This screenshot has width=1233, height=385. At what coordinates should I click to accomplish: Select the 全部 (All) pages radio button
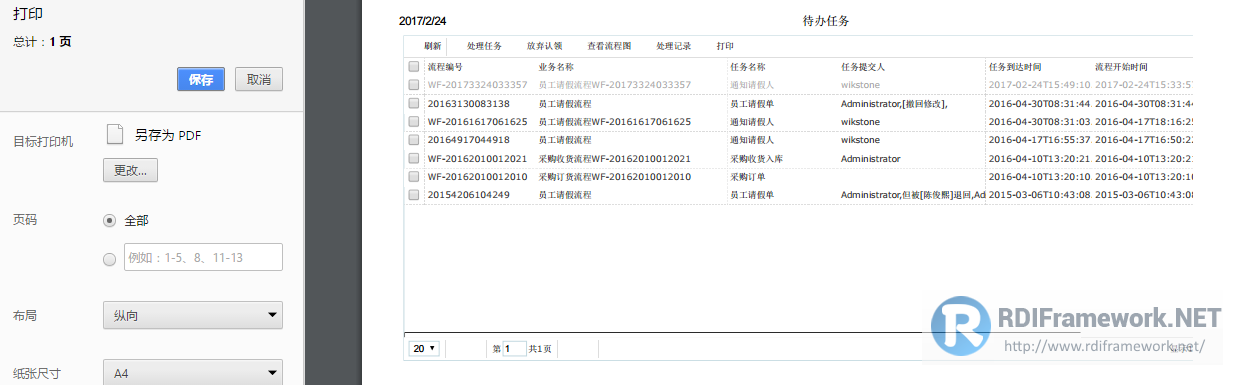[x=110, y=221]
